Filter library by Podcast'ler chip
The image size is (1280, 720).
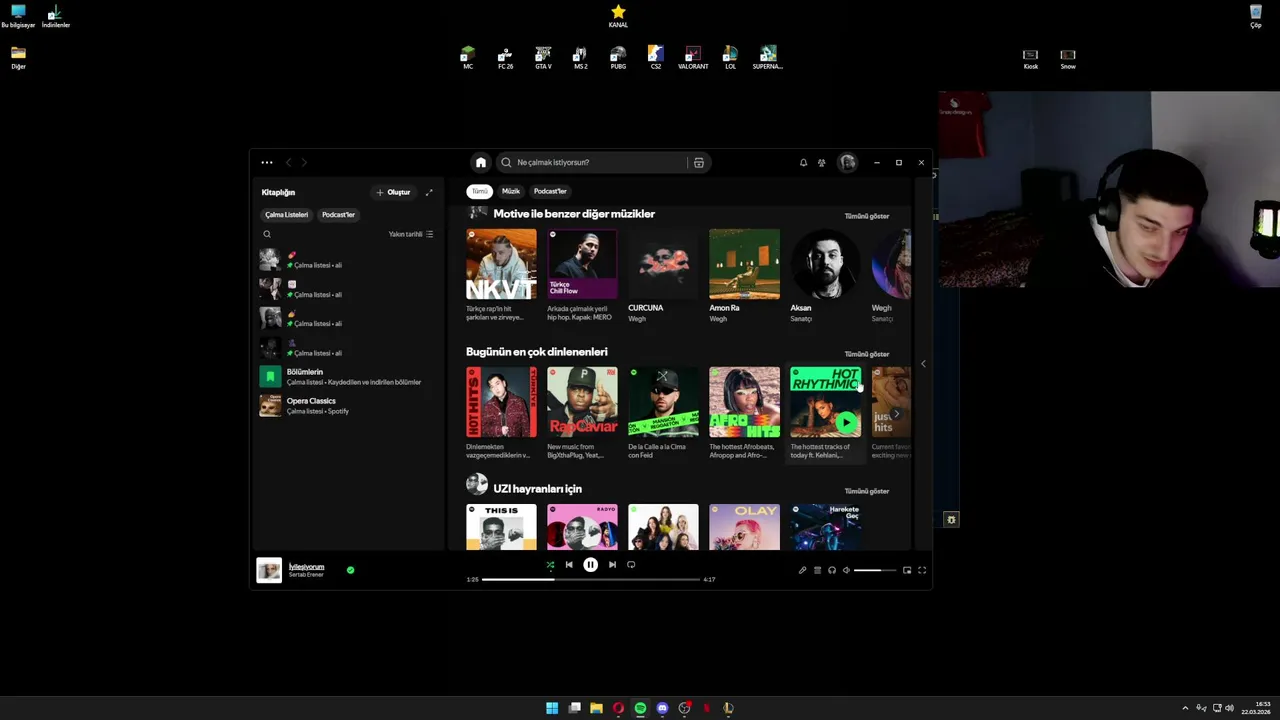[338, 214]
